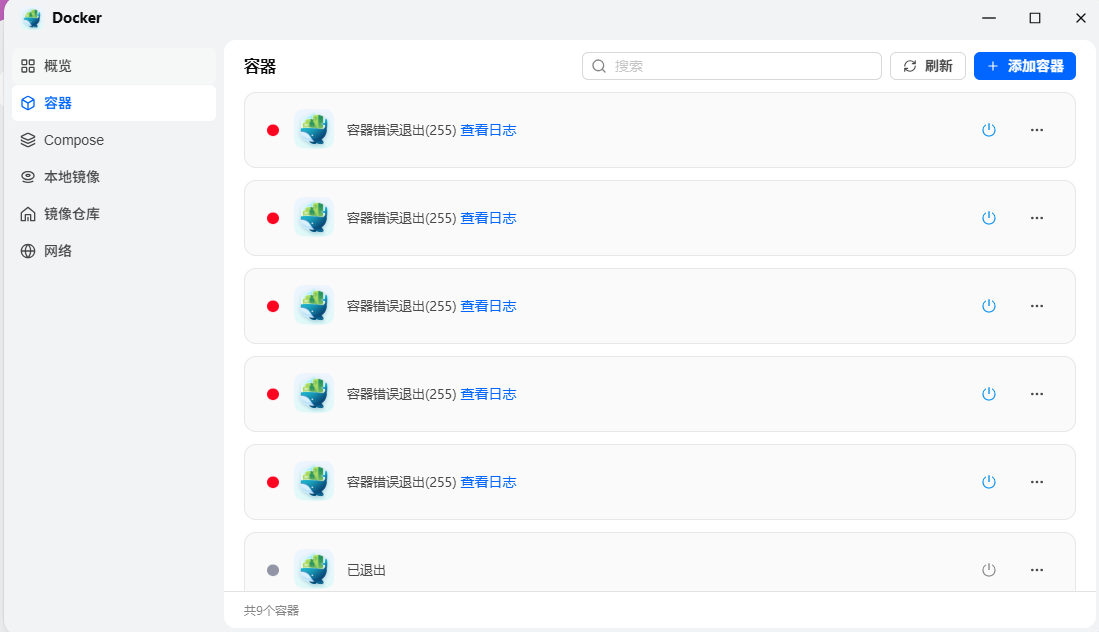Click the search magnifier icon in search bar
The width and height of the screenshot is (1099, 632).
(x=598, y=65)
